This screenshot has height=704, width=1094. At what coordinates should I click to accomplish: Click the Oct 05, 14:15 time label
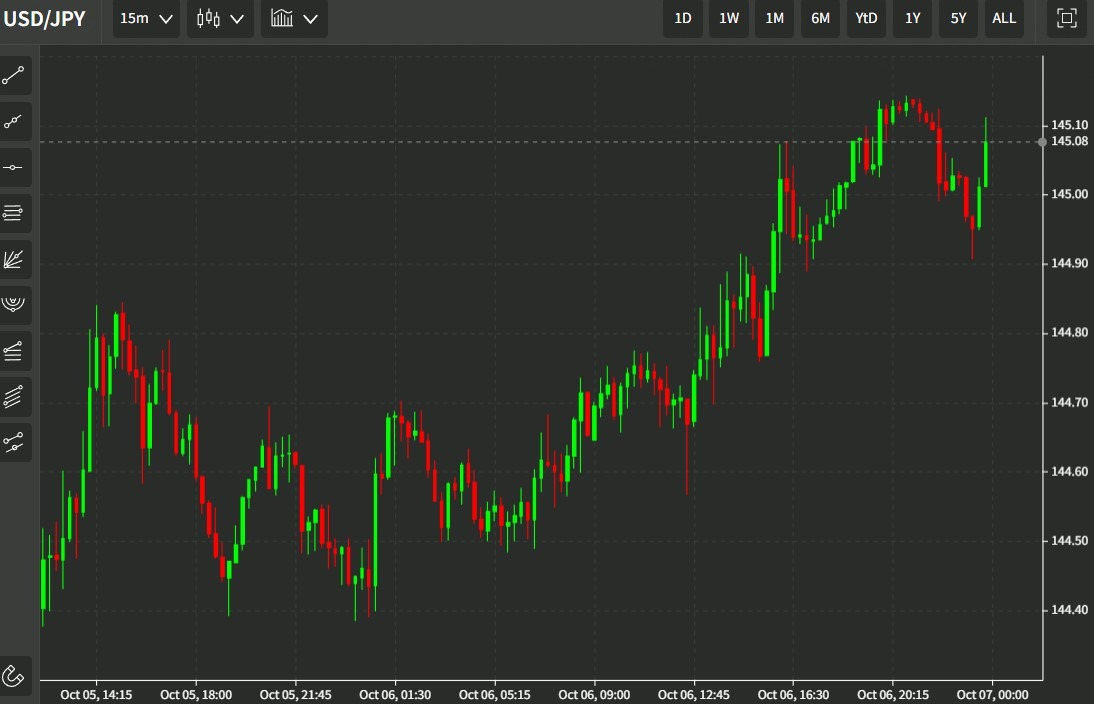click(96, 695)
